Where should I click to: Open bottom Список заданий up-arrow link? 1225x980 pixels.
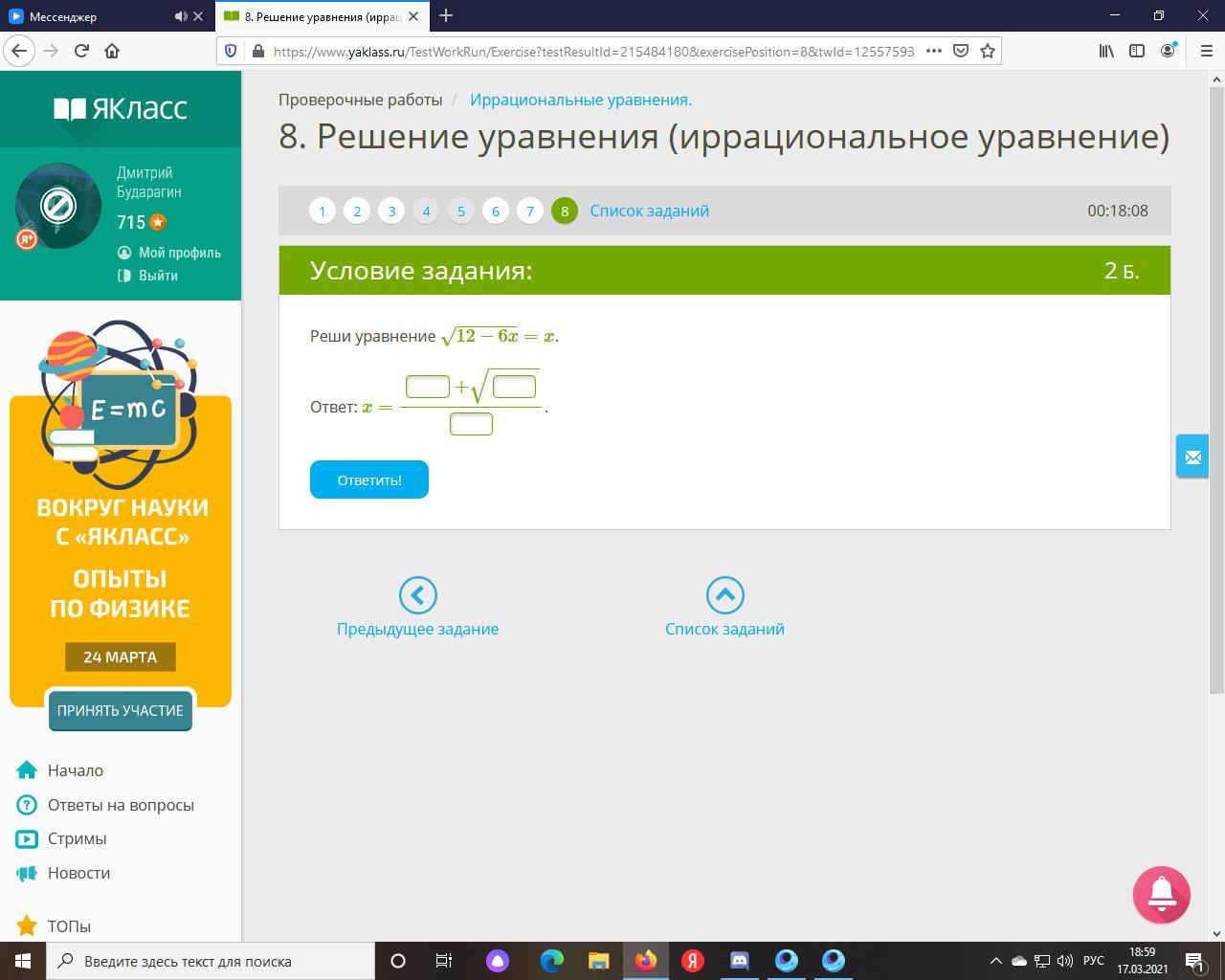point(724,608)
